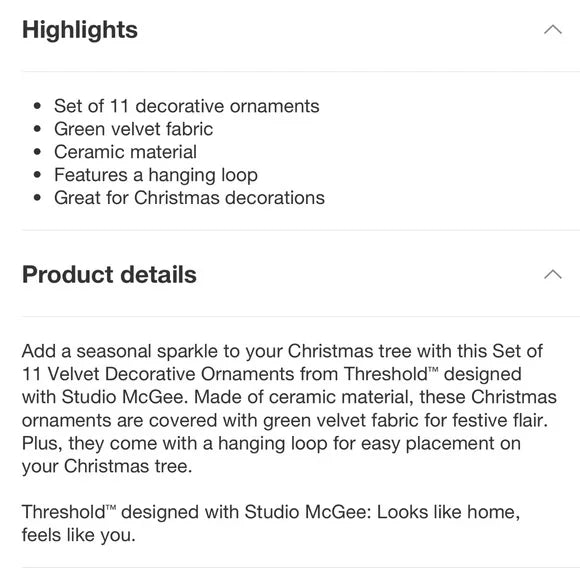Click the 'your Christmas tree.' closing line
The image size is (580, 580).
(107, 466)
